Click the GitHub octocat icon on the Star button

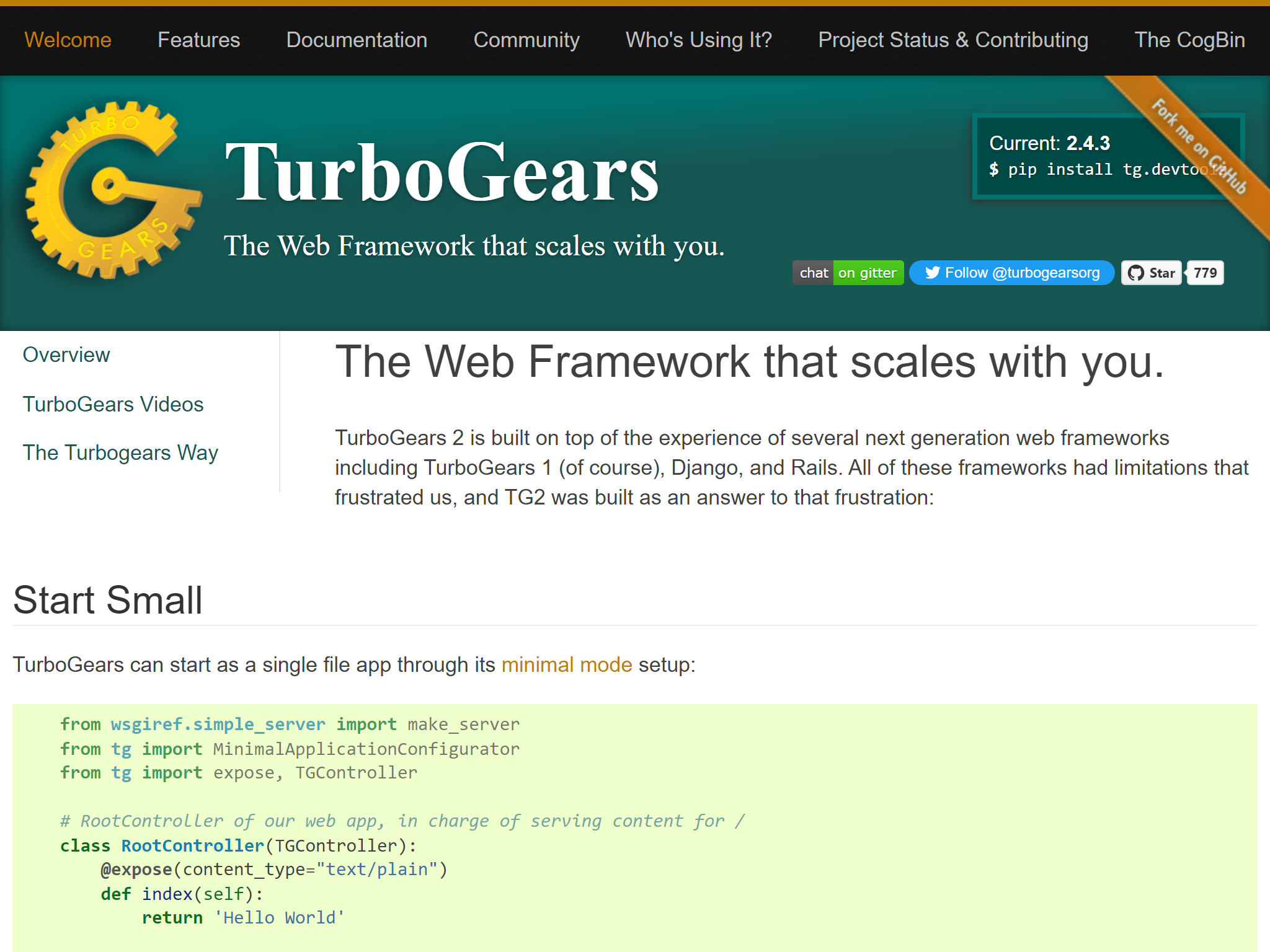coord(1136,273)
